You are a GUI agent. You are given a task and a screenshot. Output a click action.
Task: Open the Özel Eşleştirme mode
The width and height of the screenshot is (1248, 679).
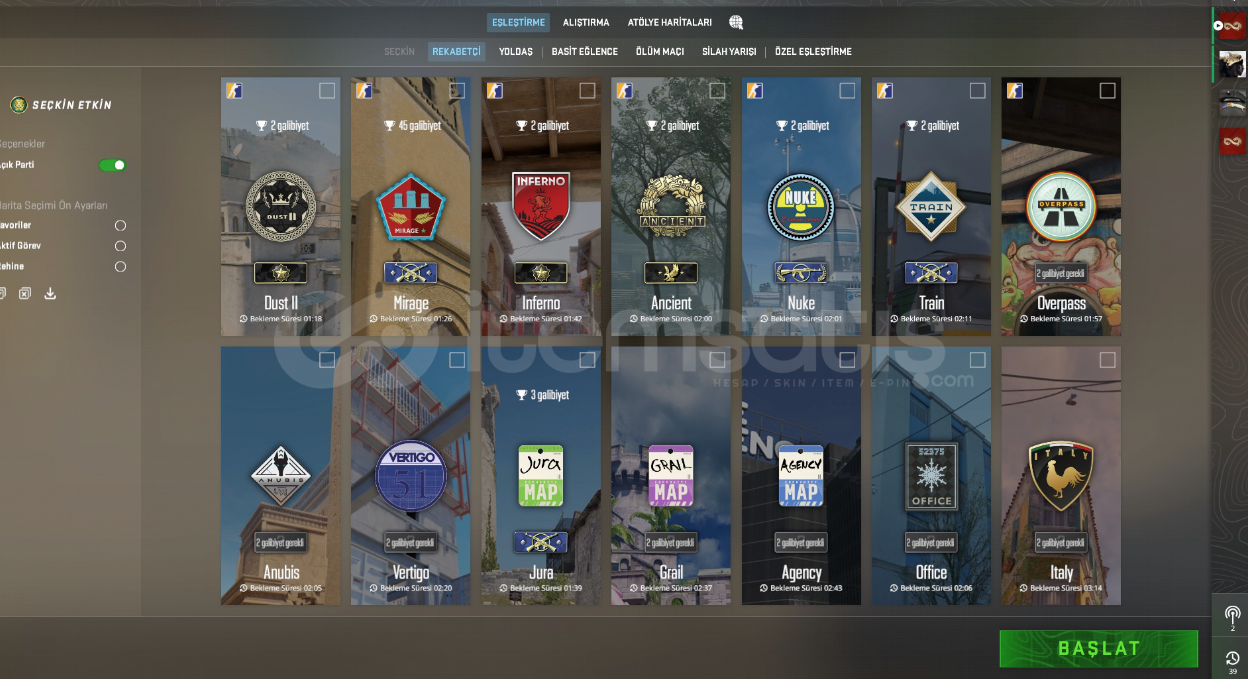click(x=813, y=51)
